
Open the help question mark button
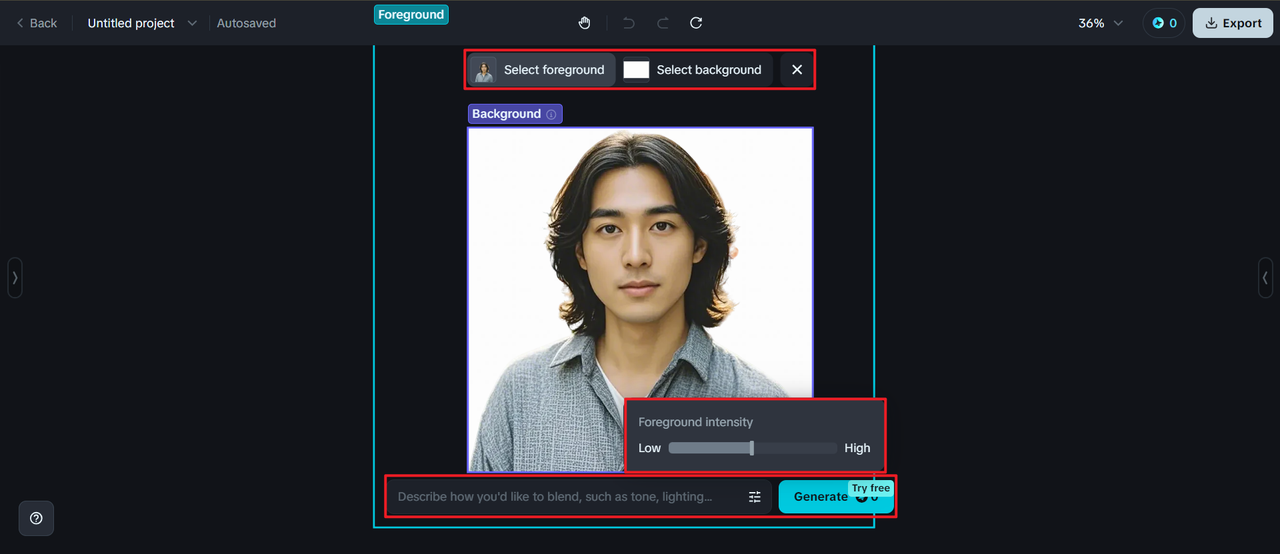click(36, 518)
